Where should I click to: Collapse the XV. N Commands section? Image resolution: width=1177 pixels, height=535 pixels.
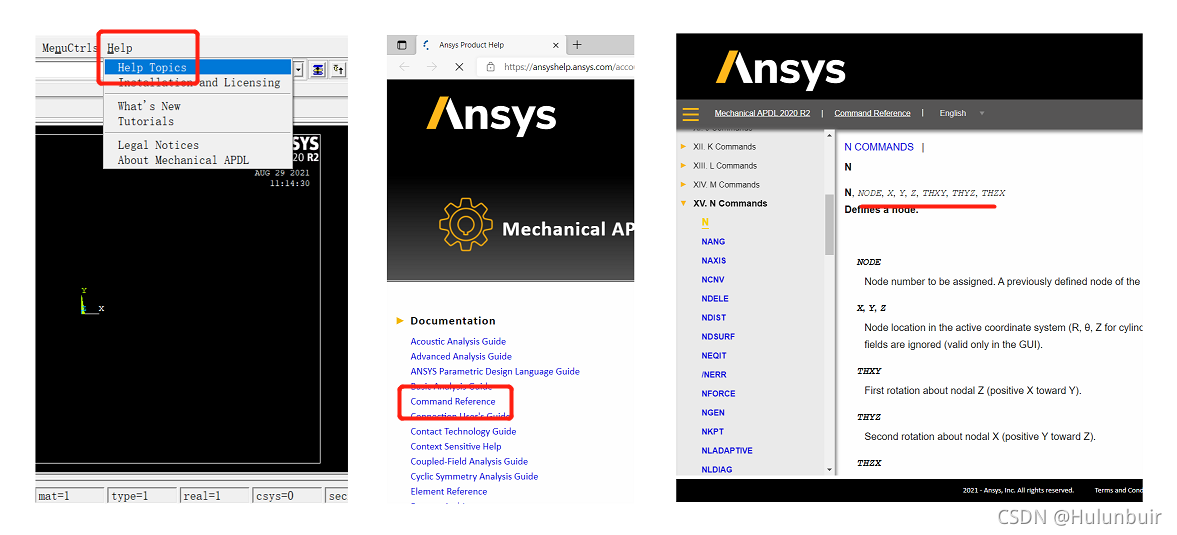(684, 204)
